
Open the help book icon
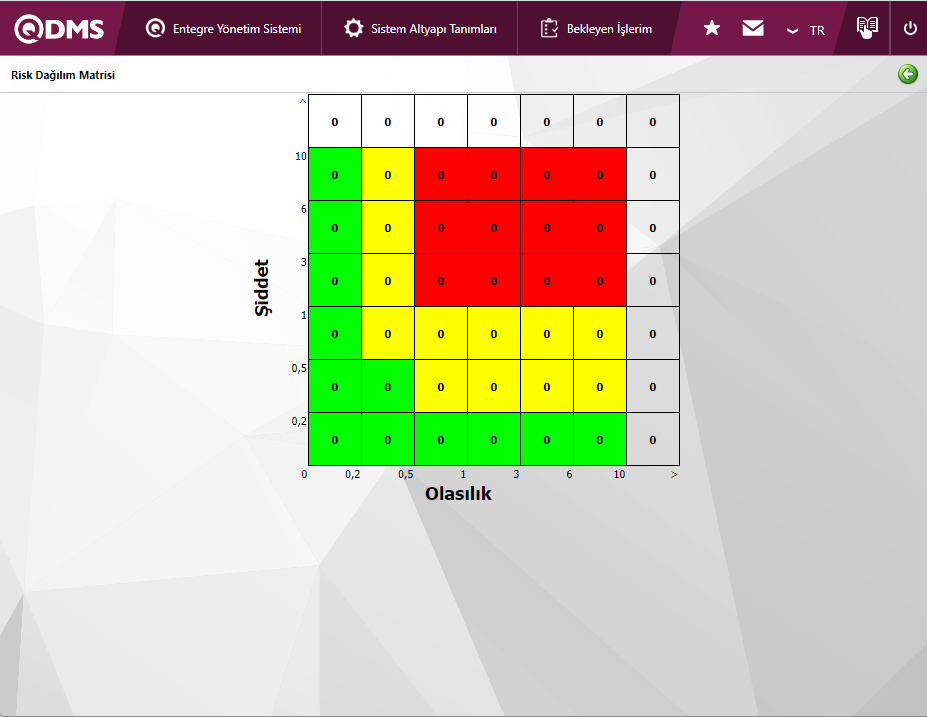867,27
